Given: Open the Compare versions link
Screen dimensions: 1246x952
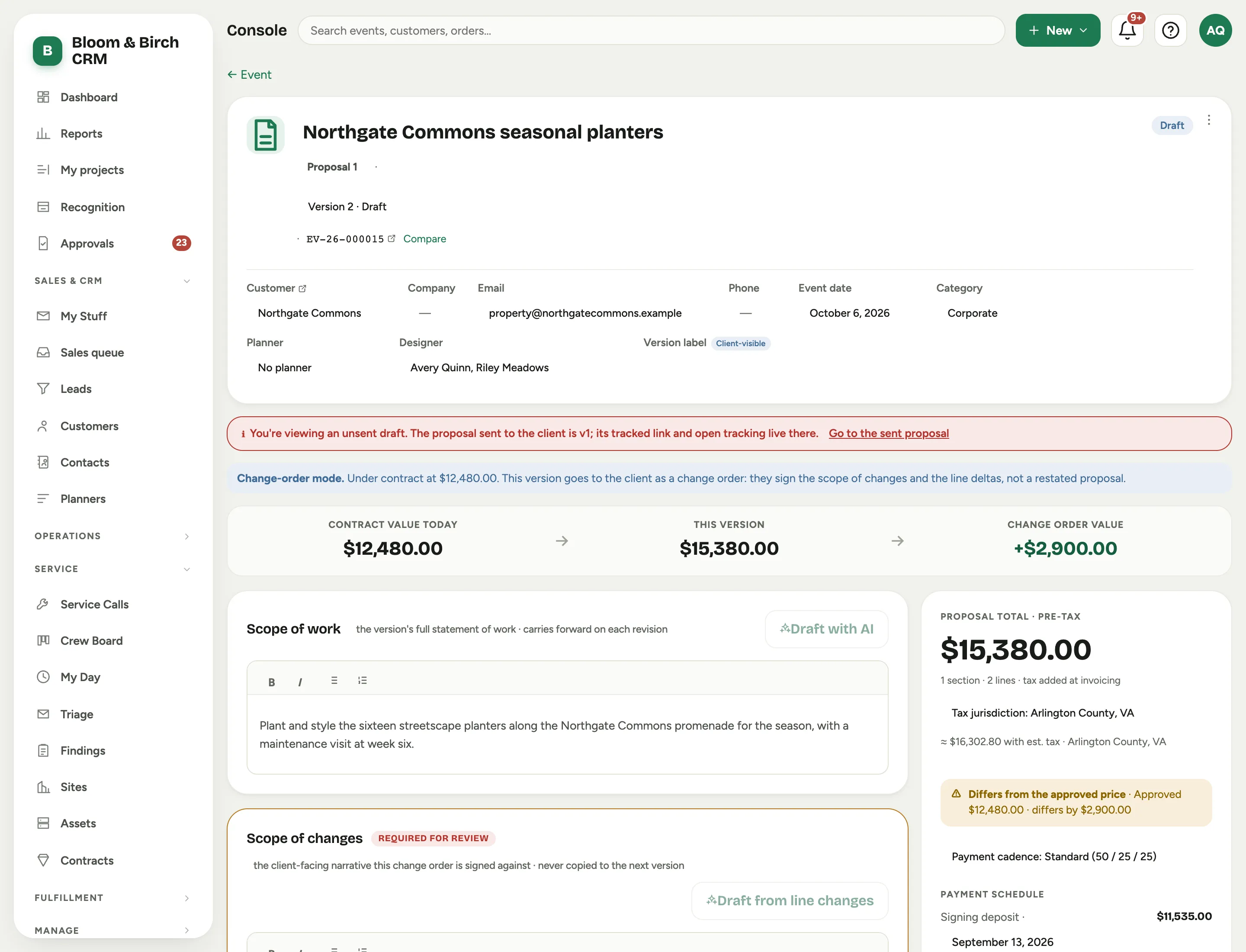Looking at the screenshot, I should pos(424,238).
